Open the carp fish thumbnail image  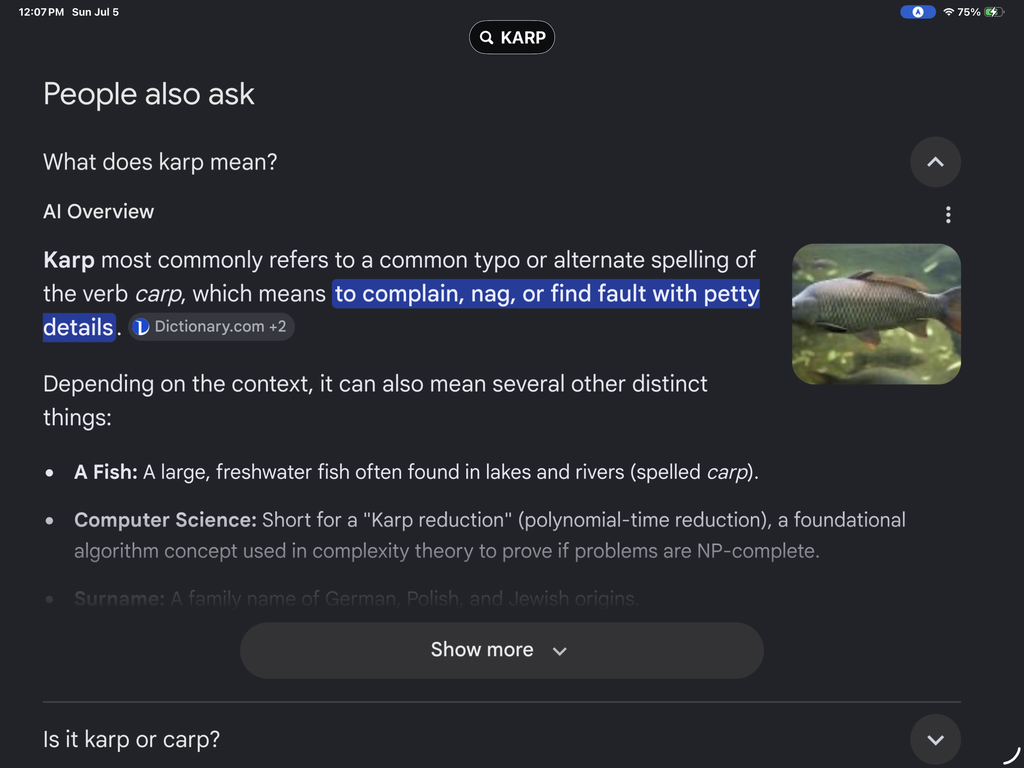point(876,314)
